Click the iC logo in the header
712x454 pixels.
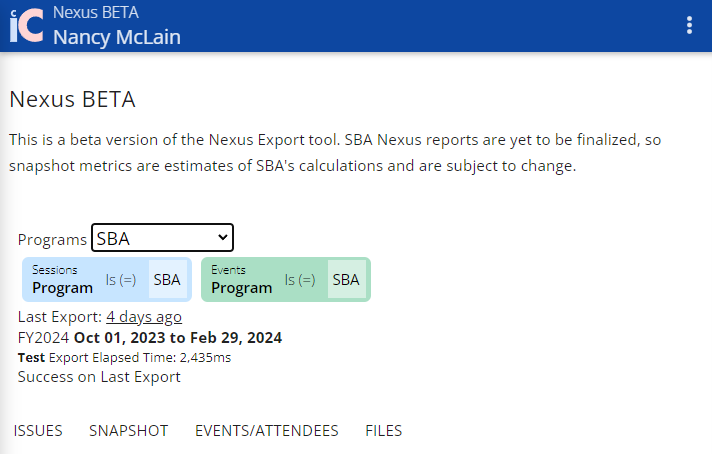coord(26,26)
